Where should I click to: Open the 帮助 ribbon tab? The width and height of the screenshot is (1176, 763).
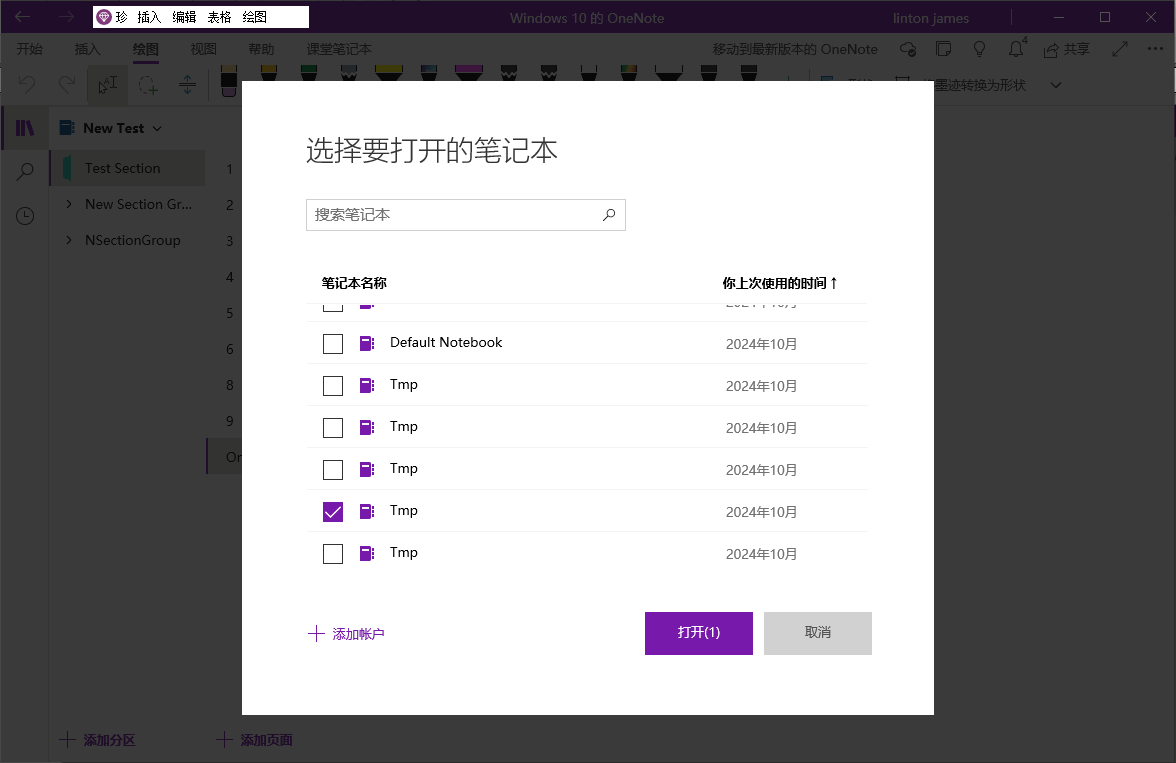pos(261,49)
